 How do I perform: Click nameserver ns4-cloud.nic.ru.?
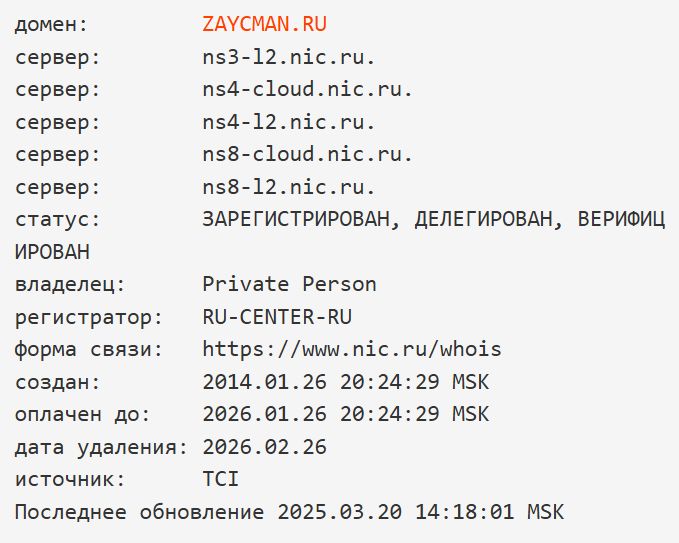coord(307,90)
